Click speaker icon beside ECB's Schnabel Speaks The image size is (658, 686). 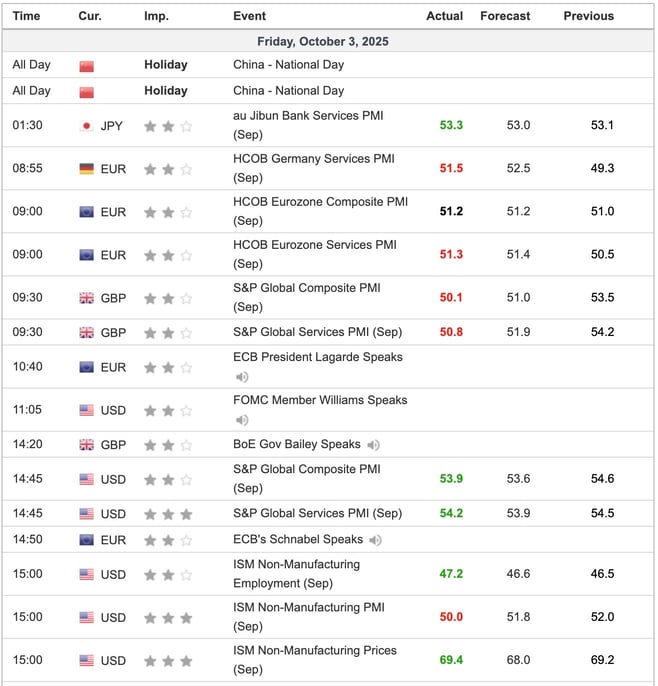click(x=375, y=540)
